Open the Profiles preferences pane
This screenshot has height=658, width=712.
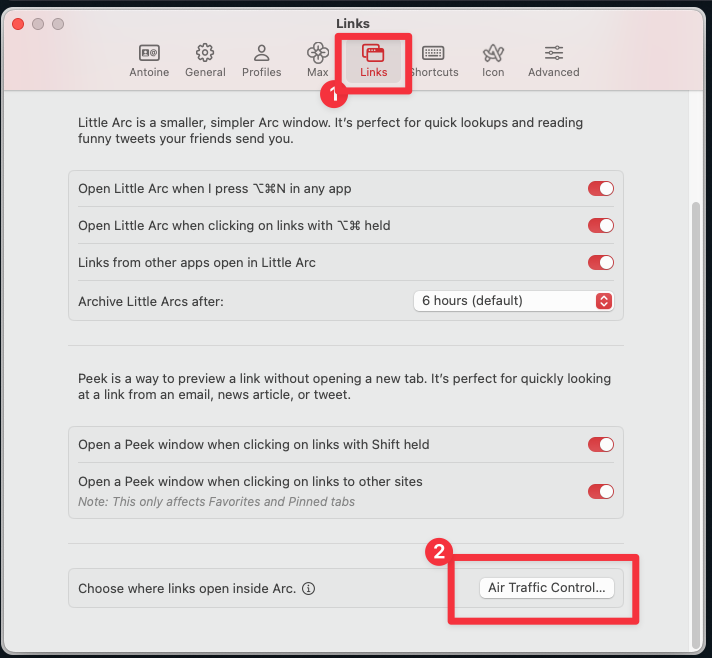[261, 60]
